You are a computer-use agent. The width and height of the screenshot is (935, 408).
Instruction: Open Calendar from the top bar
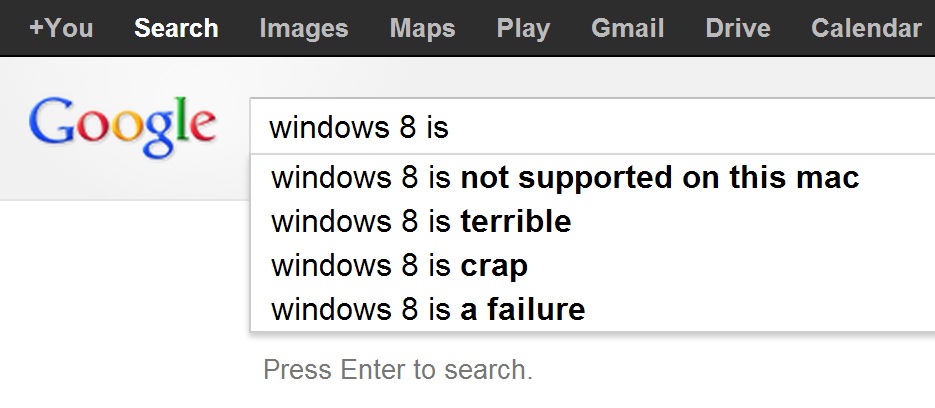point(866,28)
